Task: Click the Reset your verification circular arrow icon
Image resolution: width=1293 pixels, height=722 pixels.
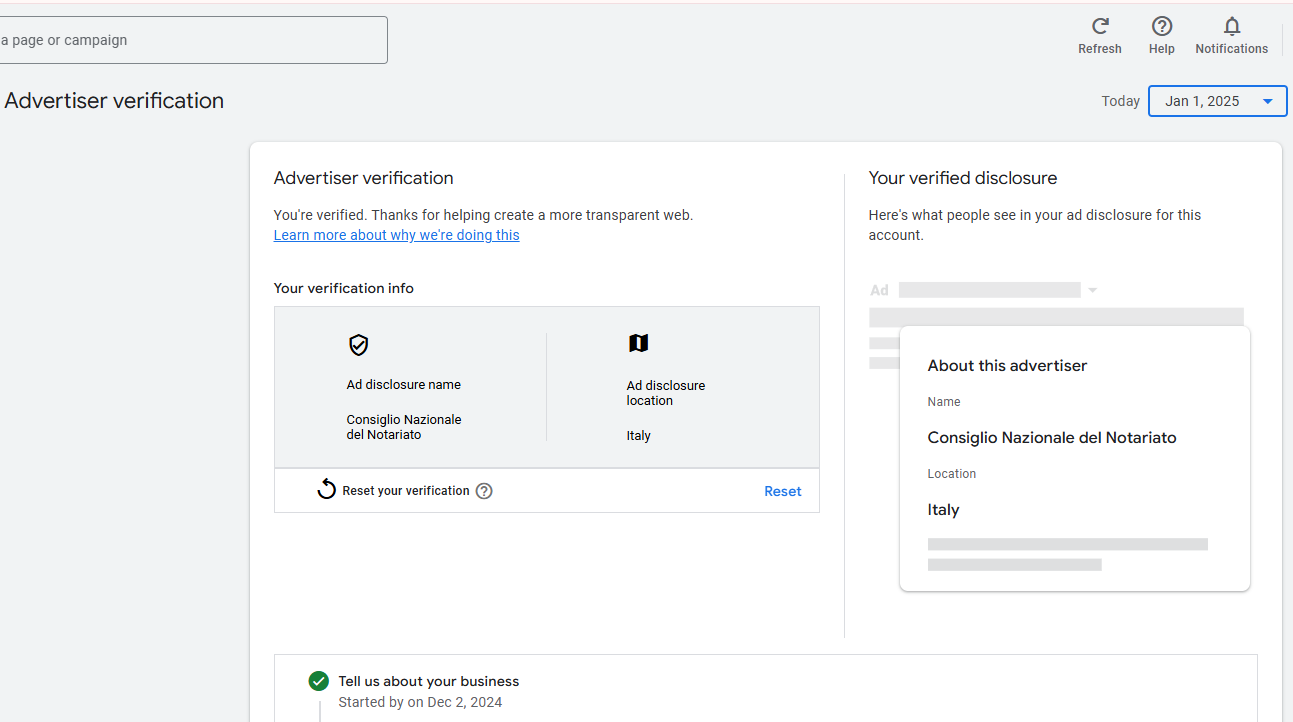Action: [x=326, y=489]
